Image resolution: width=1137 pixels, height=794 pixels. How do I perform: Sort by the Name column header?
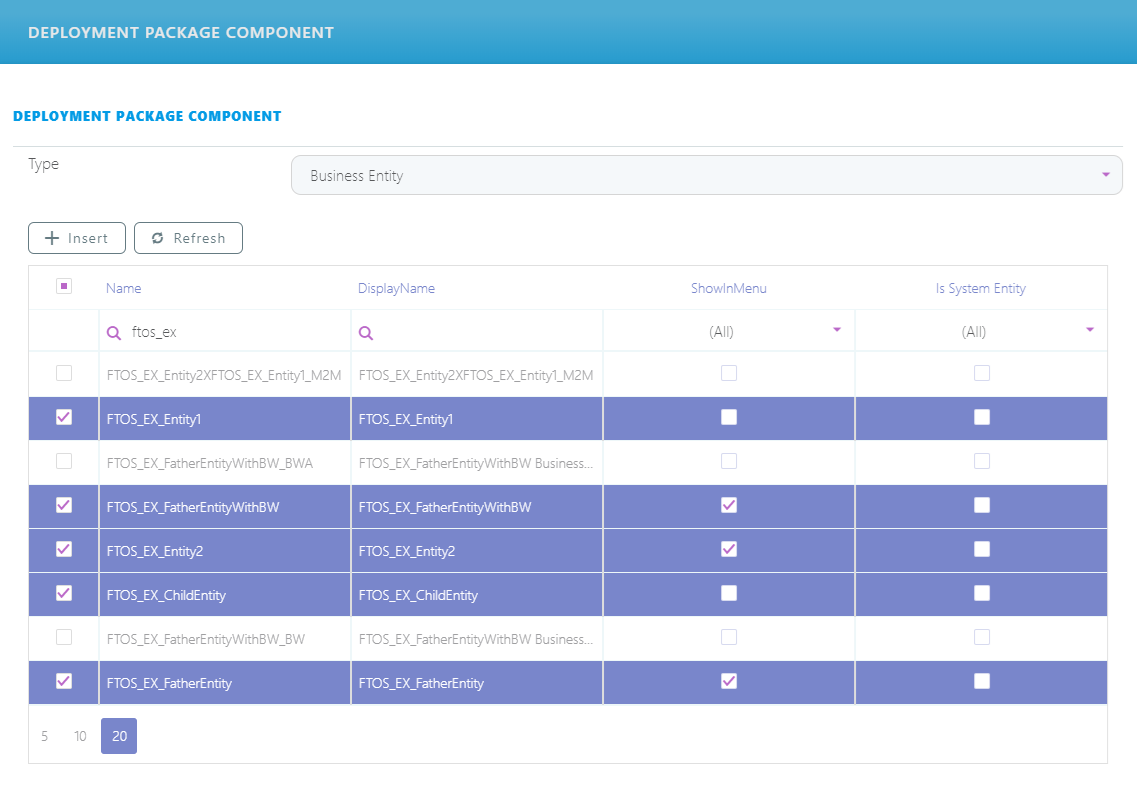click(124, 288)
